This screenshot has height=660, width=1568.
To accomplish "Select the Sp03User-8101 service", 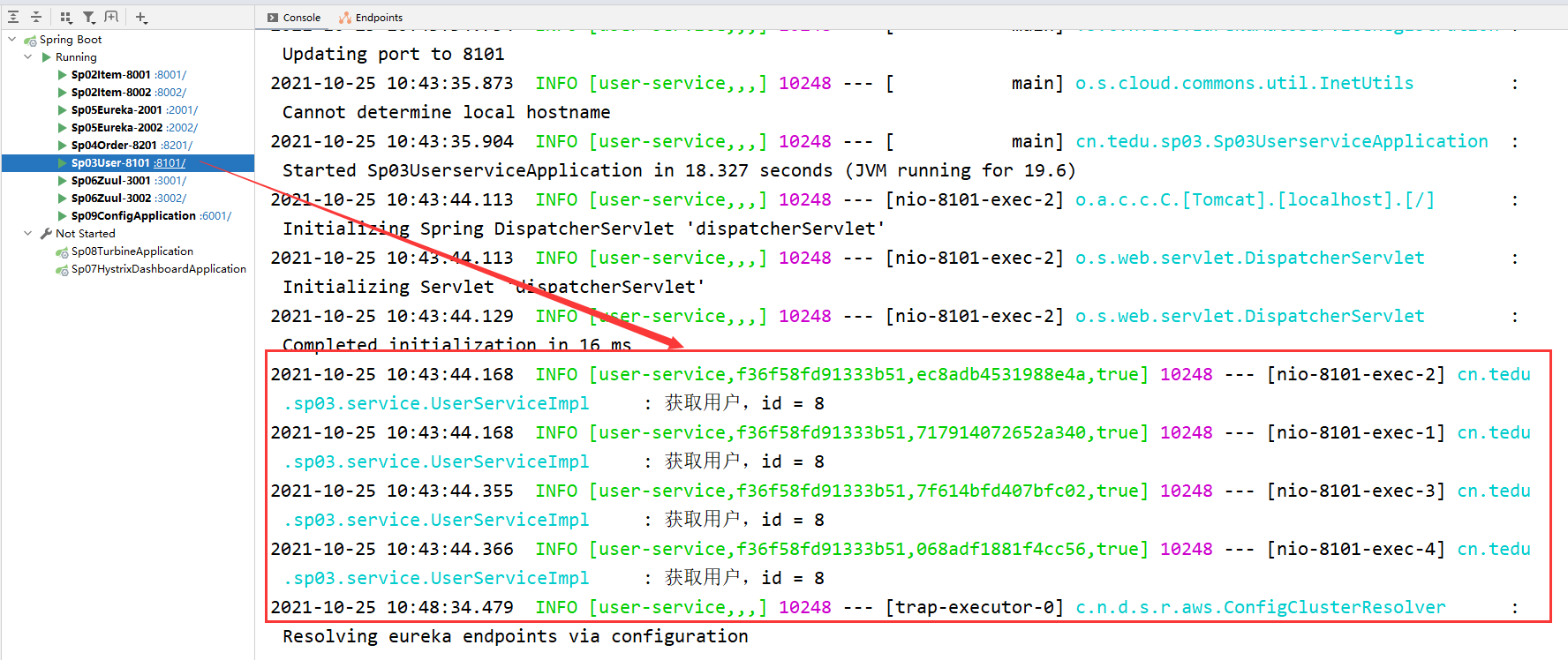I will [x=110, y=163].
